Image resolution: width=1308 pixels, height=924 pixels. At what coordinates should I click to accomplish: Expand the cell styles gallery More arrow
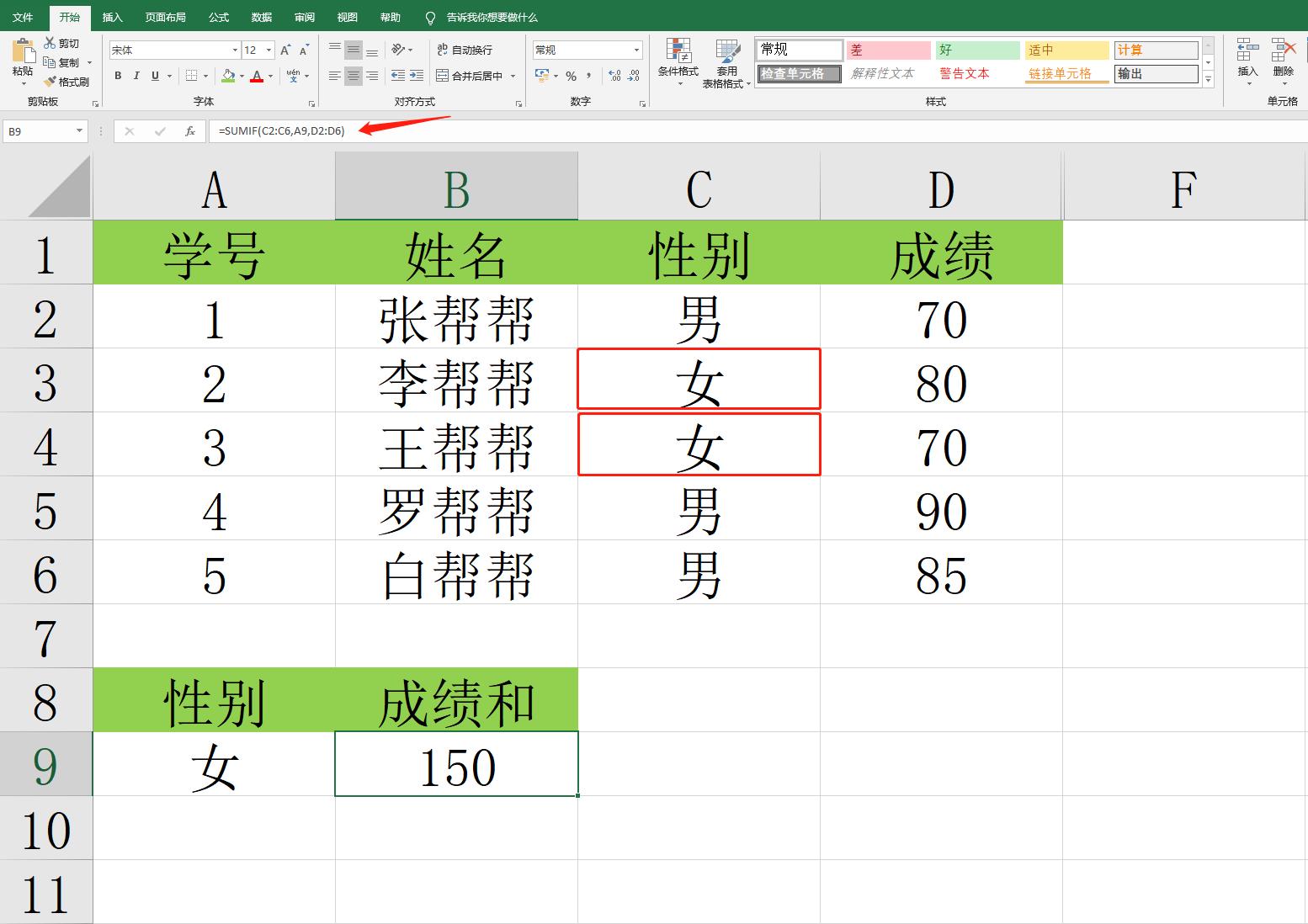[x=1208, y=80]
